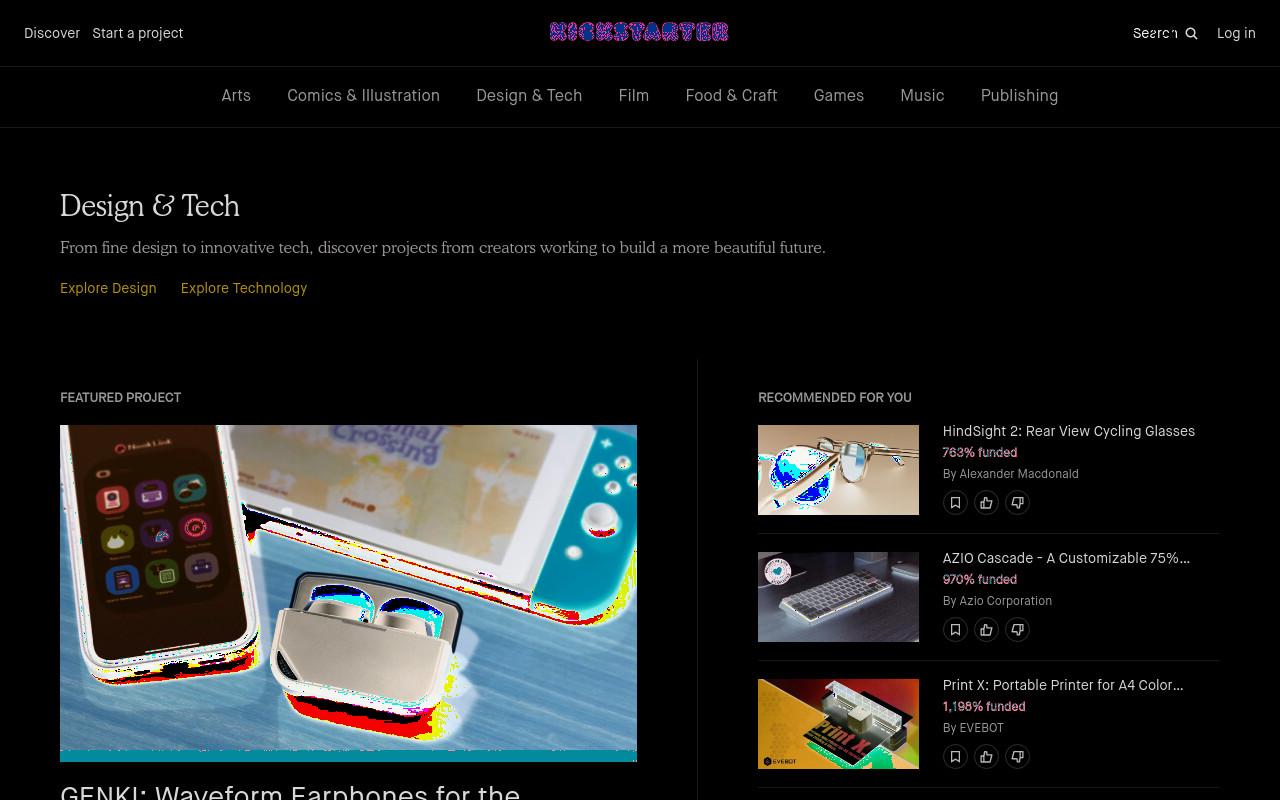Bookmark the HindSight 2 project
Image resolution: width=1280 pixels, height=800 pixels.
tap(955, 503)
